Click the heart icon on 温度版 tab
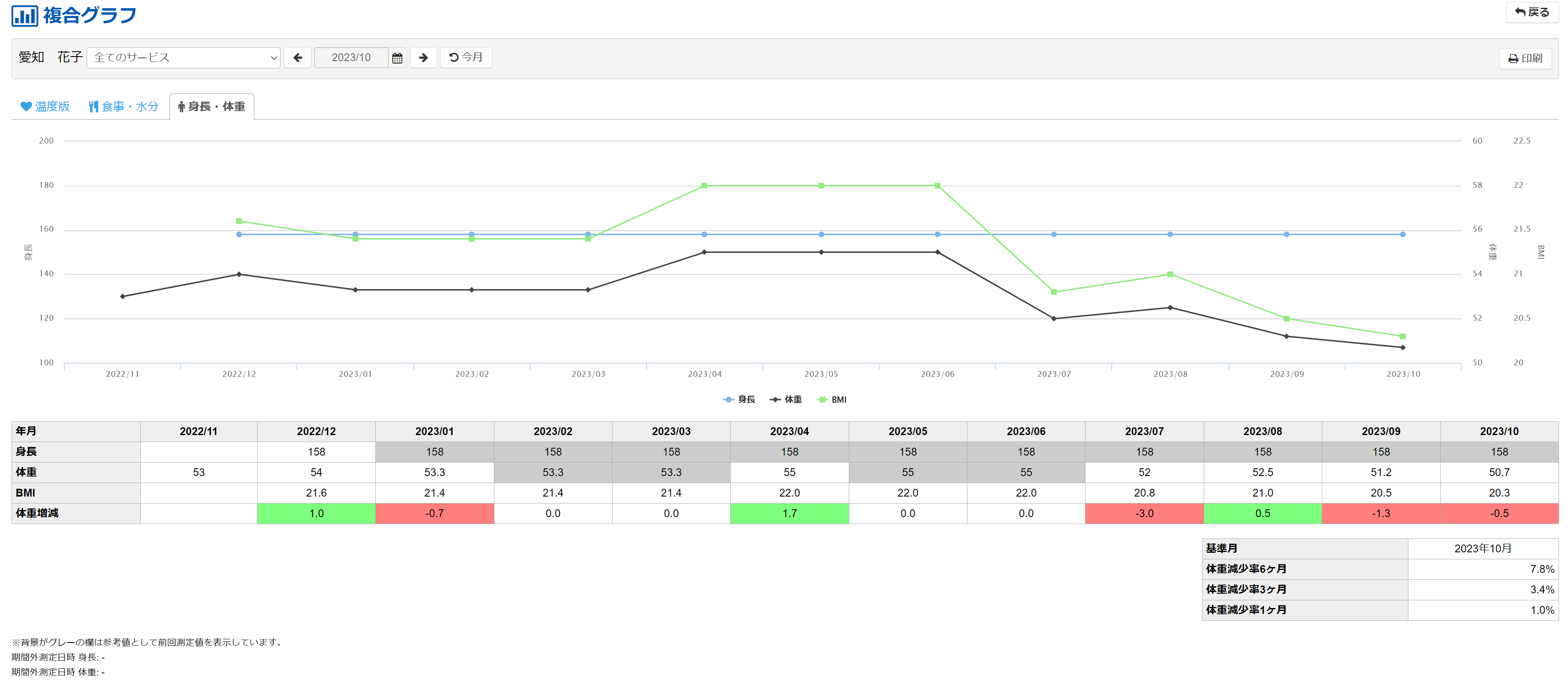Image resolution: width=1568 pixels, height=686 pixels. click(25, 107)
